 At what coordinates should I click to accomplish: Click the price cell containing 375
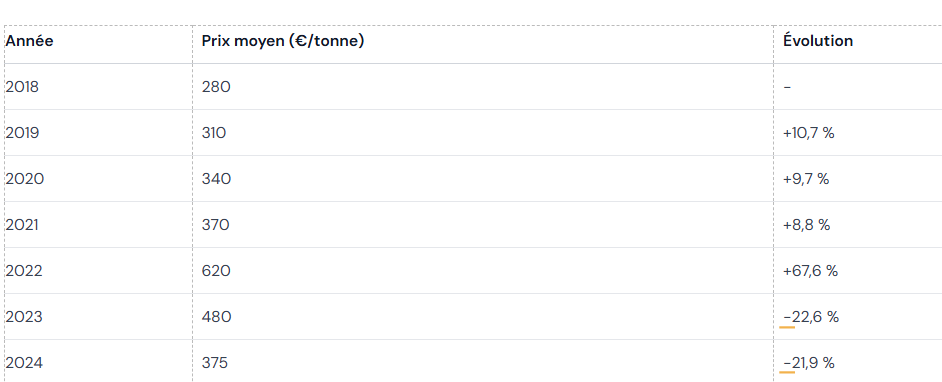point(214,363)
